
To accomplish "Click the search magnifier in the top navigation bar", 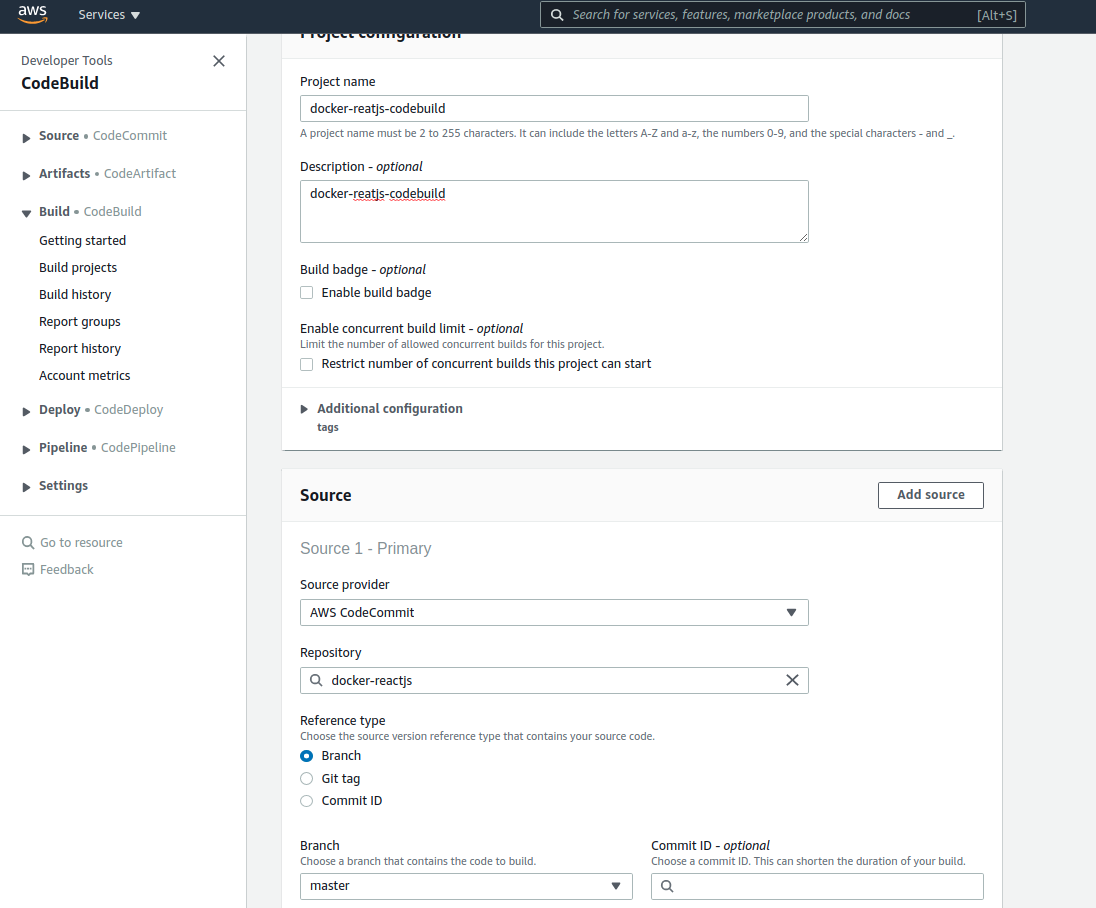I will point(557,14).
